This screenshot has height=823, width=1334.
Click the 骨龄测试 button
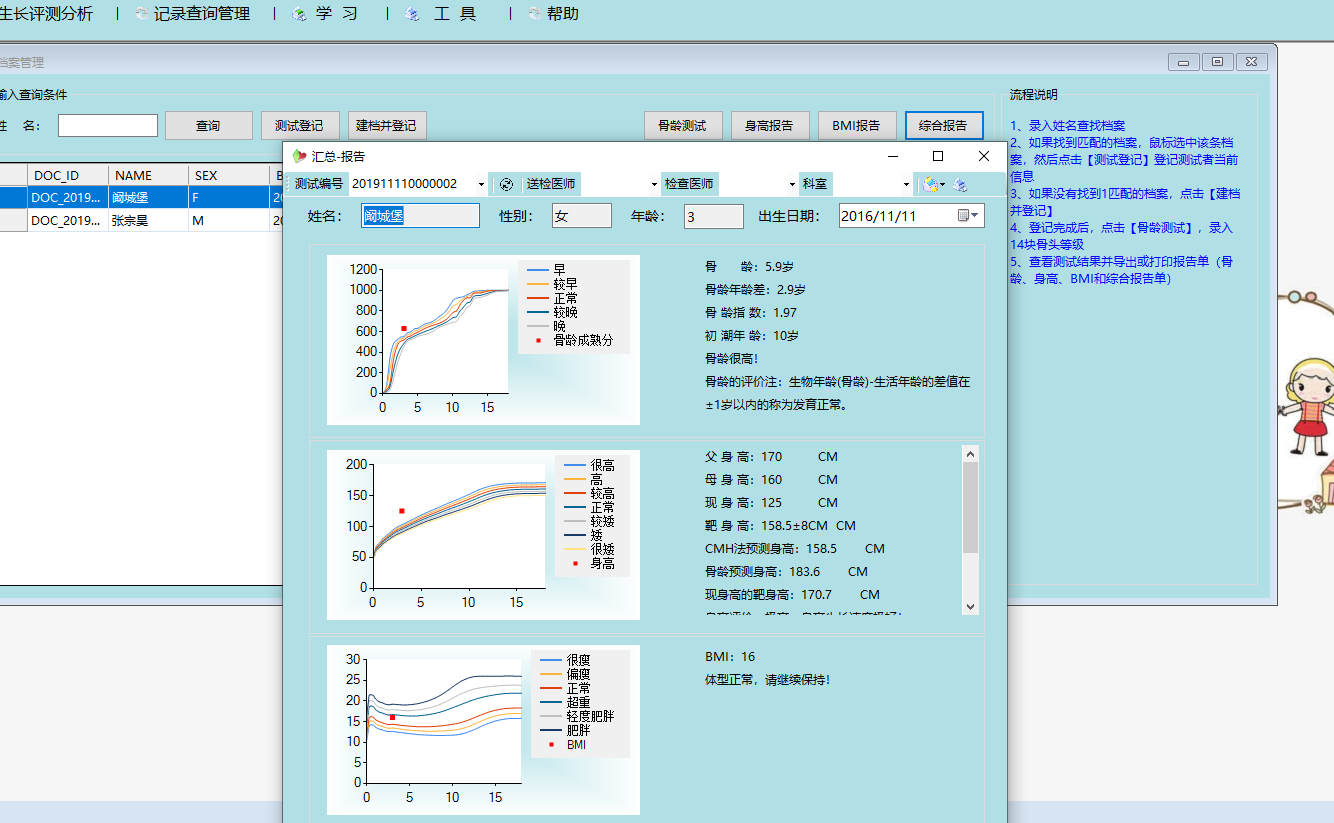[683, 126]
